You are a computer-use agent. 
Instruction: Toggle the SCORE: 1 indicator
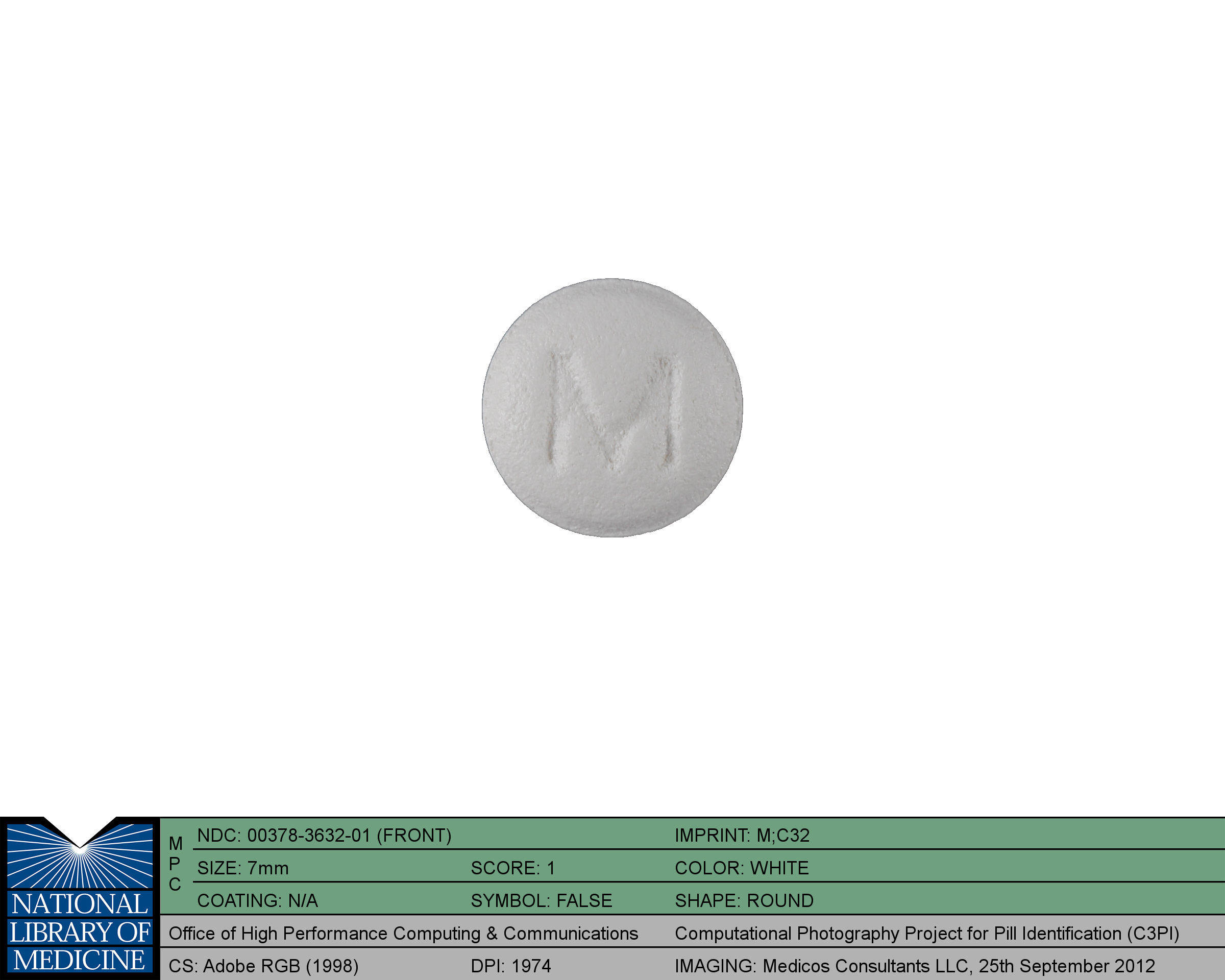click(x=514, y=868)
